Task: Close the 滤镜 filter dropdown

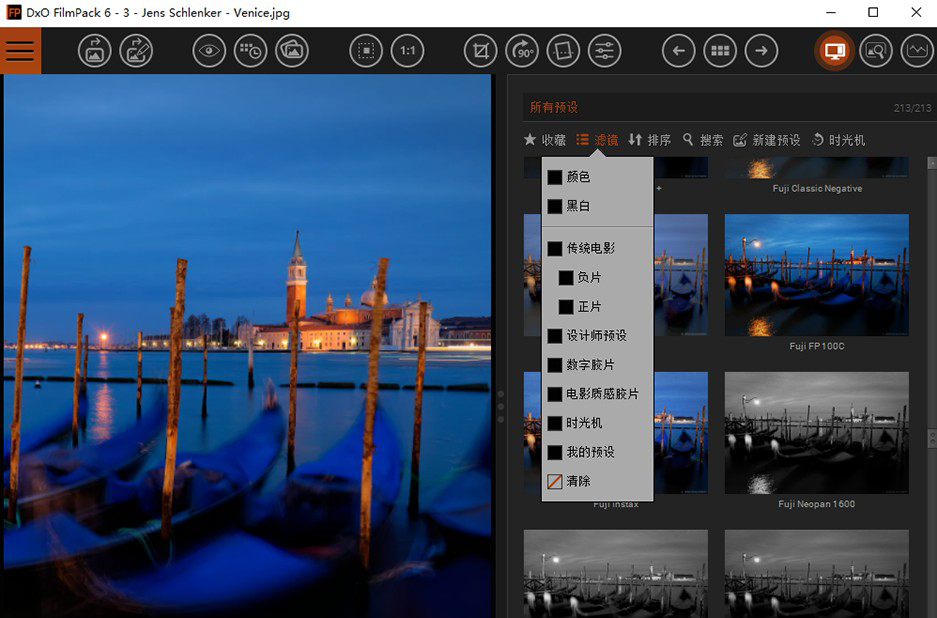Action: [x=597, y=140]
